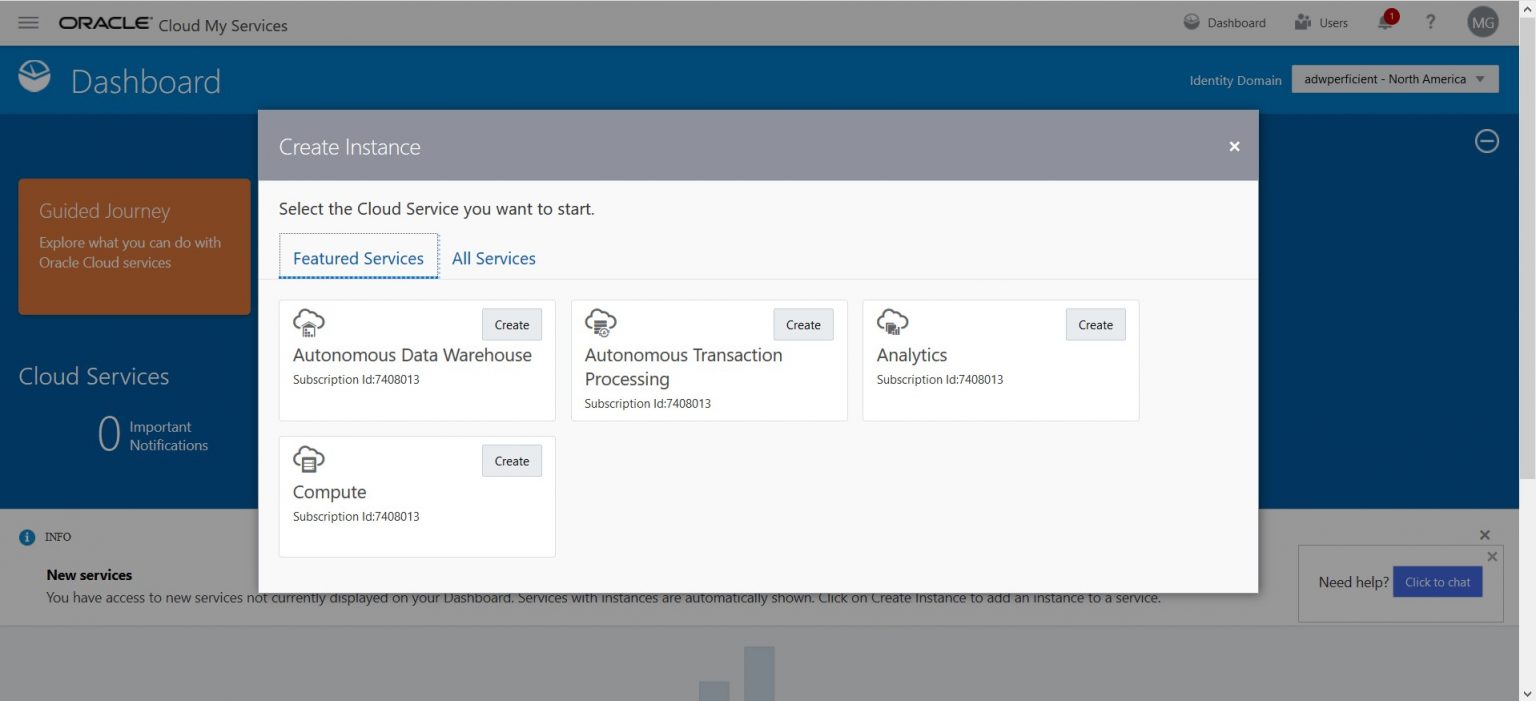Click the Autonomous Transaction Processing service icon
1536x701 pixels.
point(601,322)
